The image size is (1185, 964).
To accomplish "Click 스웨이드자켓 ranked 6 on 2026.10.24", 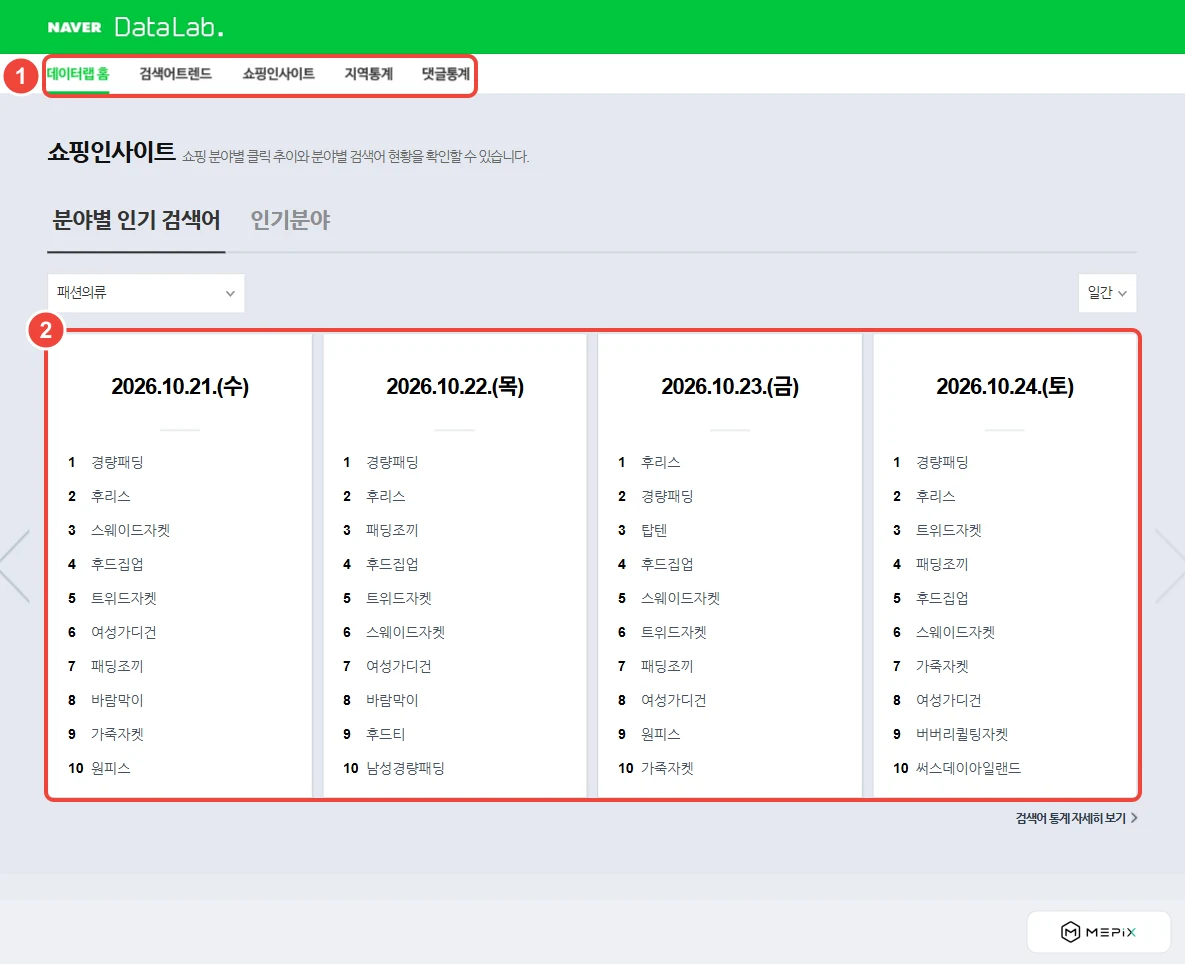I will click(955, 632).
